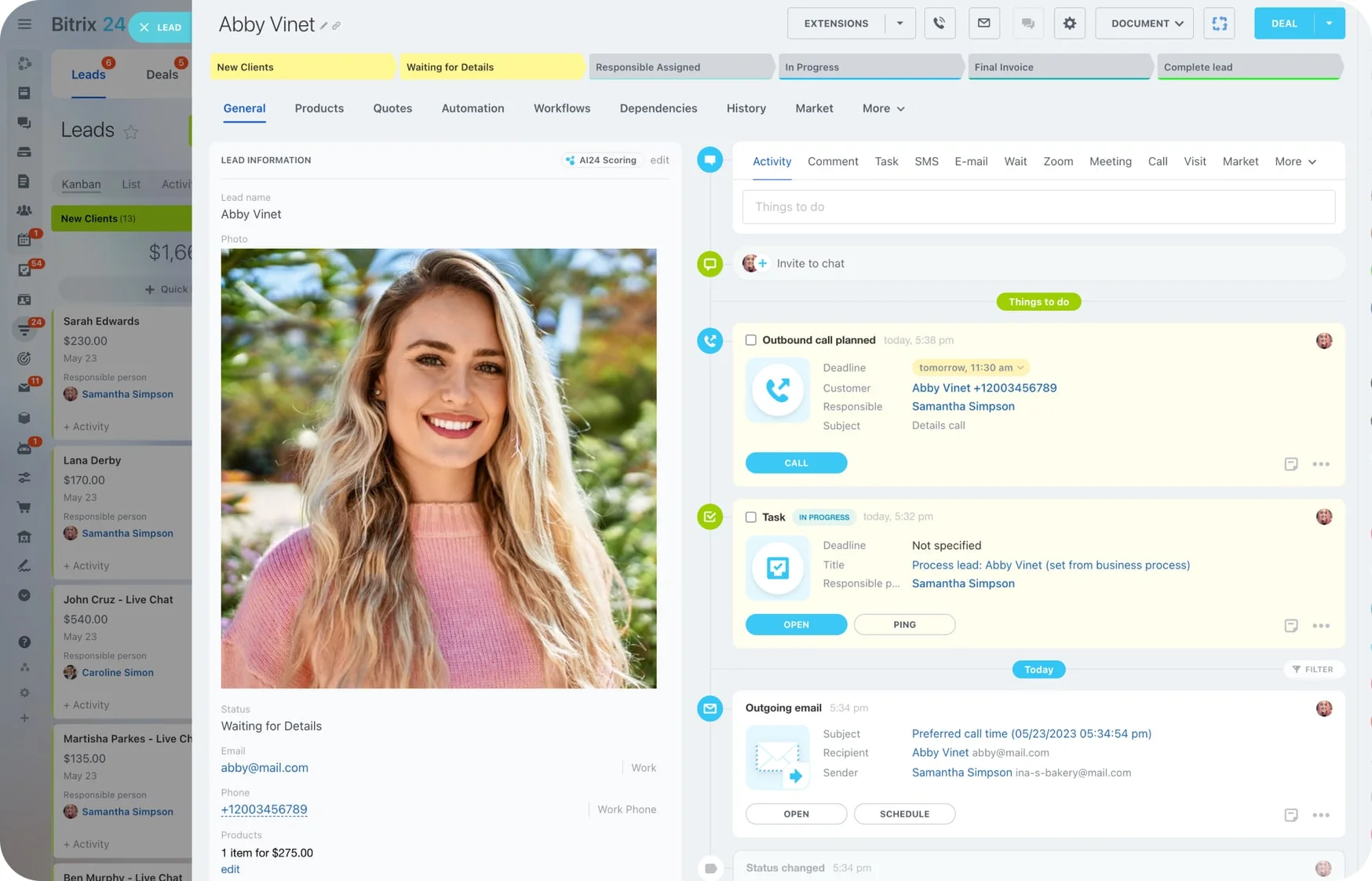The width and height of the screenshot is (1372, 881).
Task: Click the blue CALL button
Action: click(796, 463)
